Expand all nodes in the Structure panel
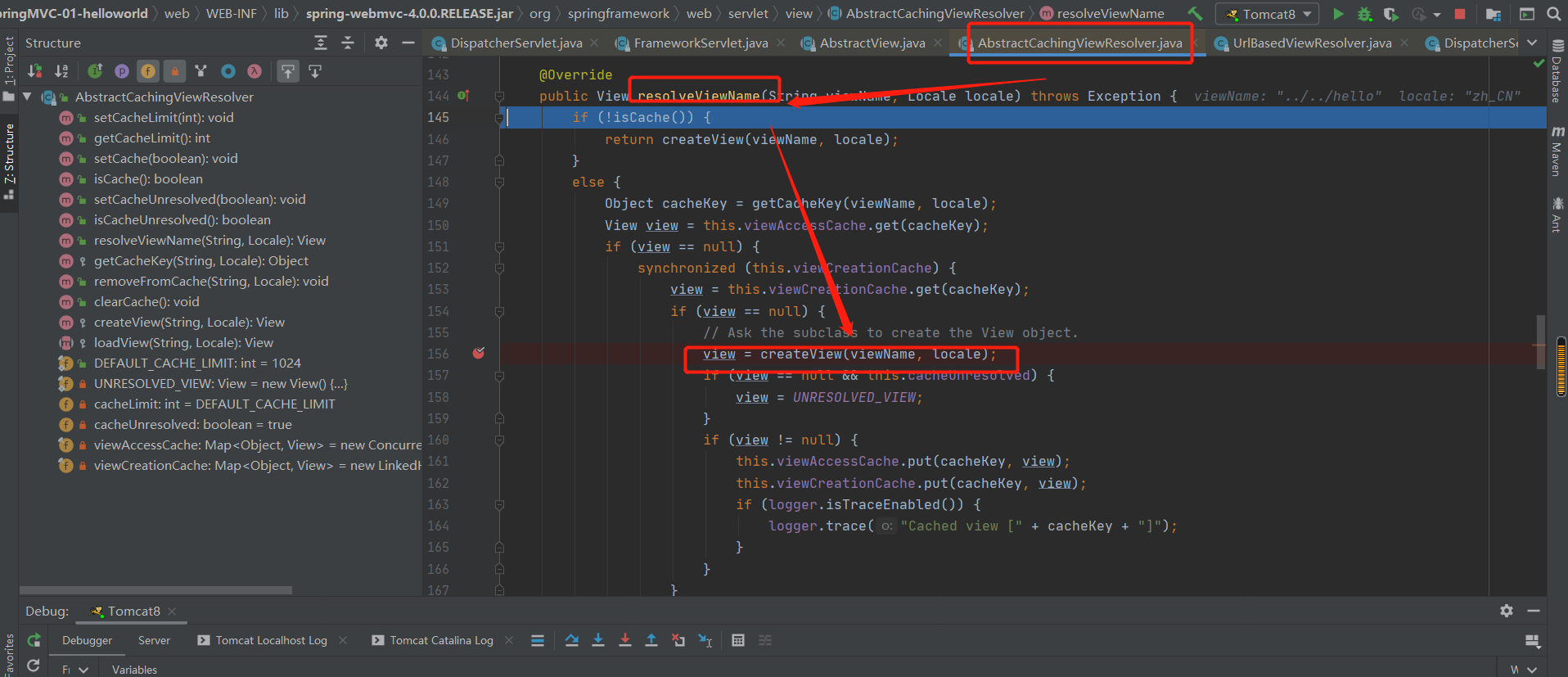 tap(321, 43)
